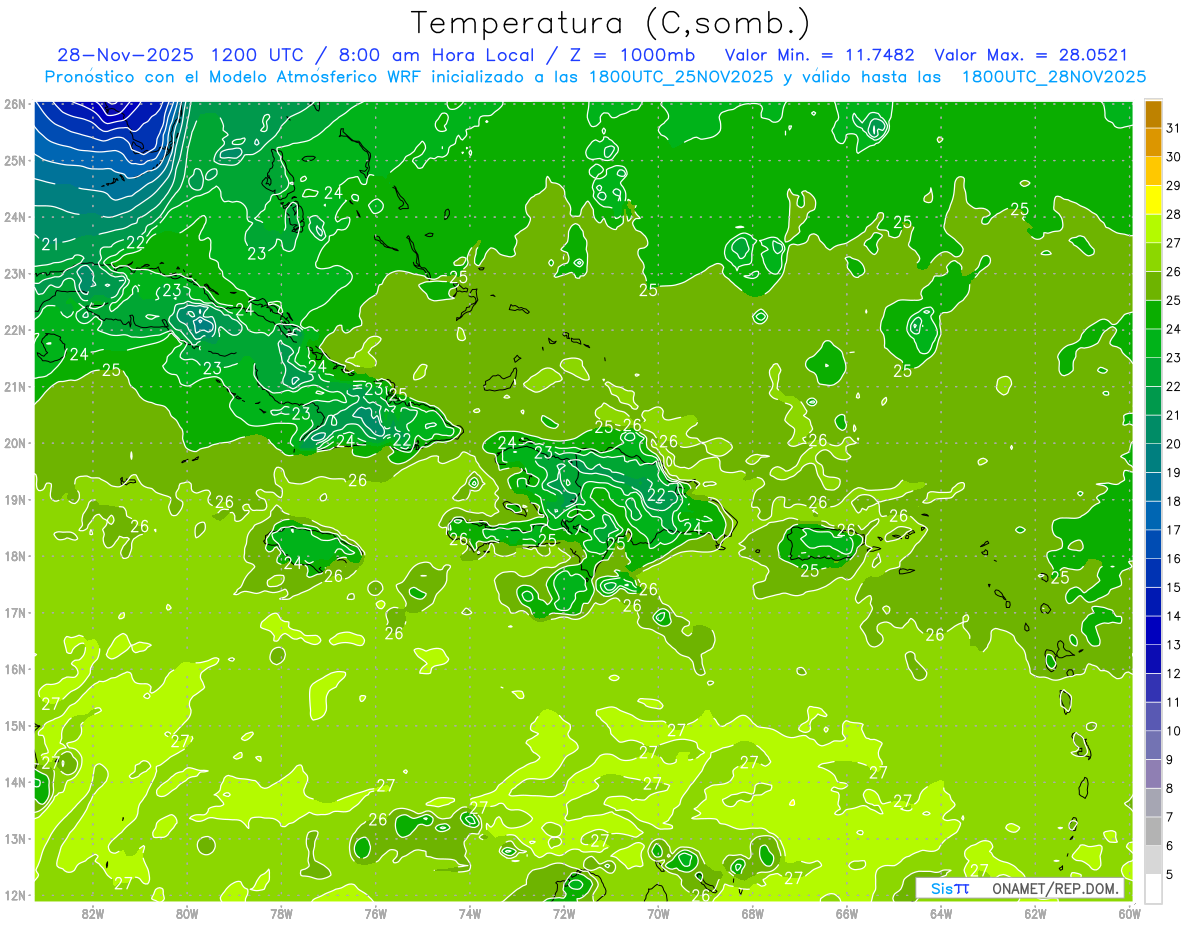The image size is (1200, 927).
Task: Click the '74W' longitude axis label
Action: click(470, 913)
